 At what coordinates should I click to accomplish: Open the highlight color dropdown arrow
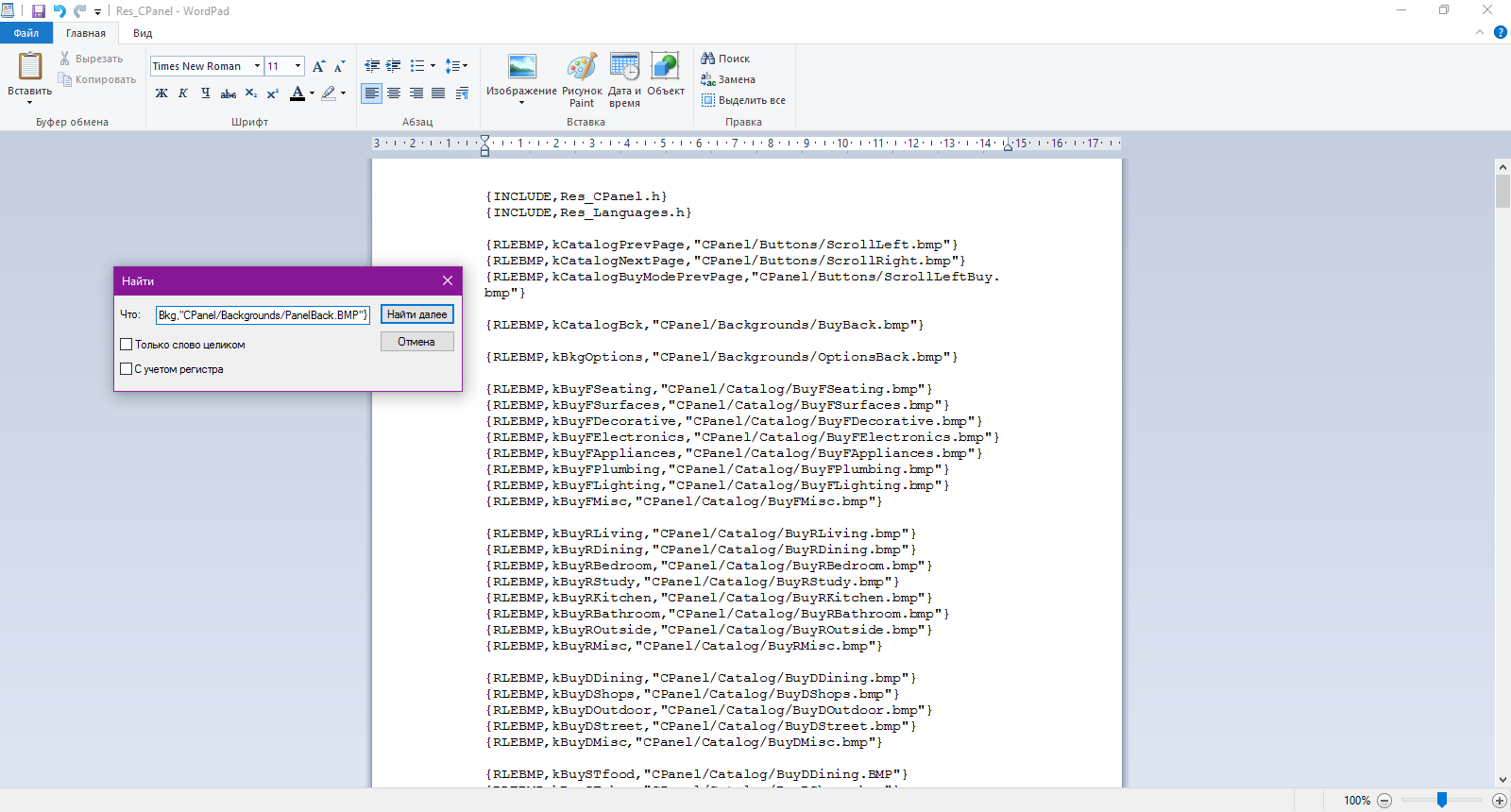click(343, 93)
